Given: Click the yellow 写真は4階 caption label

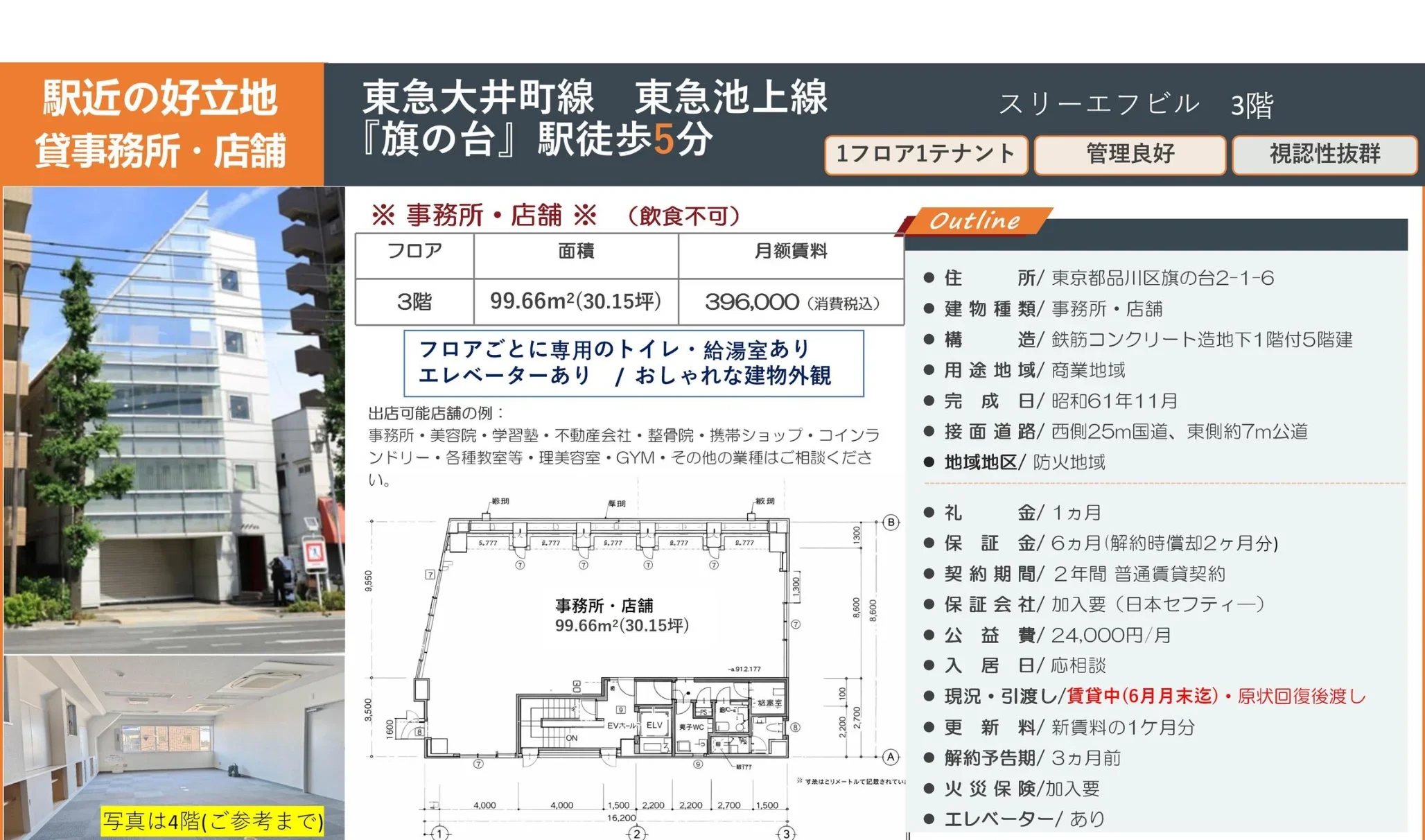Looking at the screenshot, I should [x=213, y=821].
